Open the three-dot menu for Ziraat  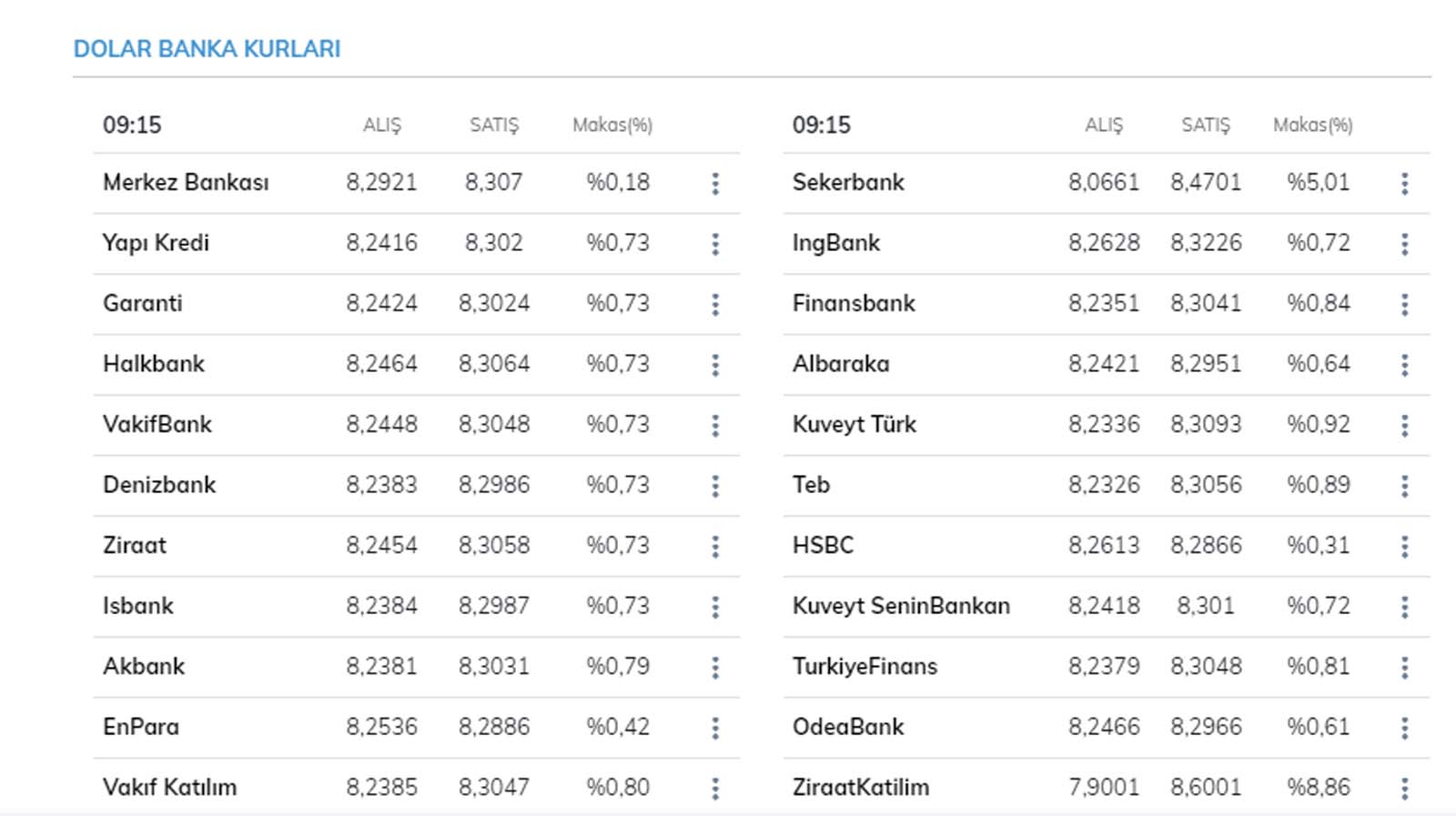click(x=715, y=547)
